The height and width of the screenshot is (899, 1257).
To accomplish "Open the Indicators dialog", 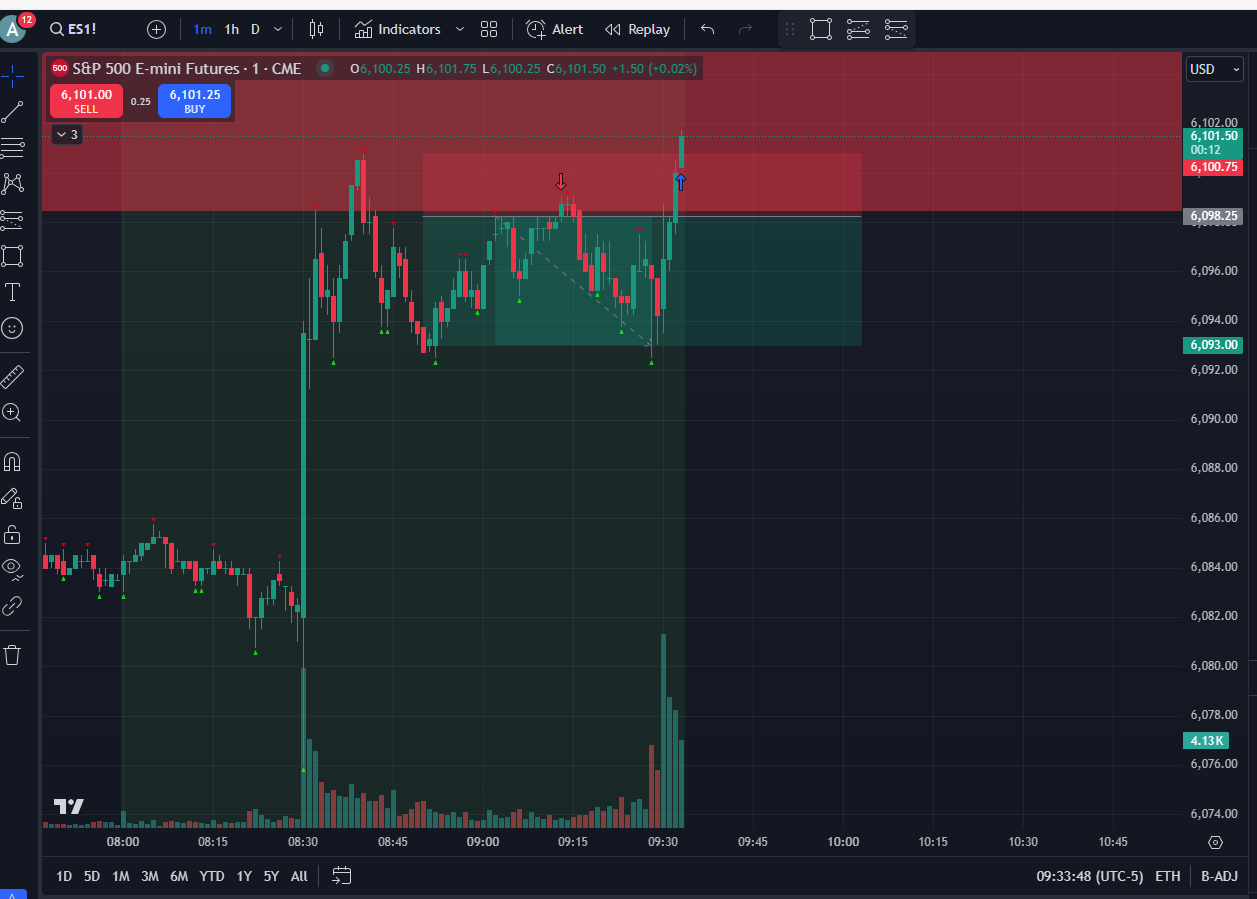I will 398,29.
